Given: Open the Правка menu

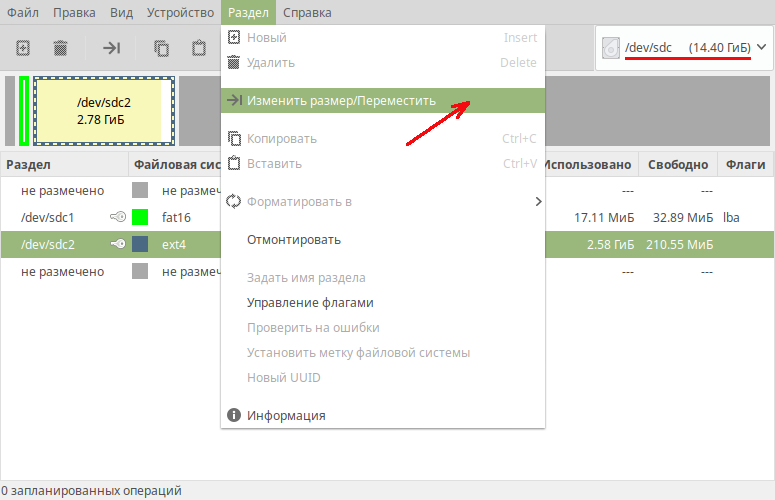Looking at the screenshot, I should pos(74,12).
